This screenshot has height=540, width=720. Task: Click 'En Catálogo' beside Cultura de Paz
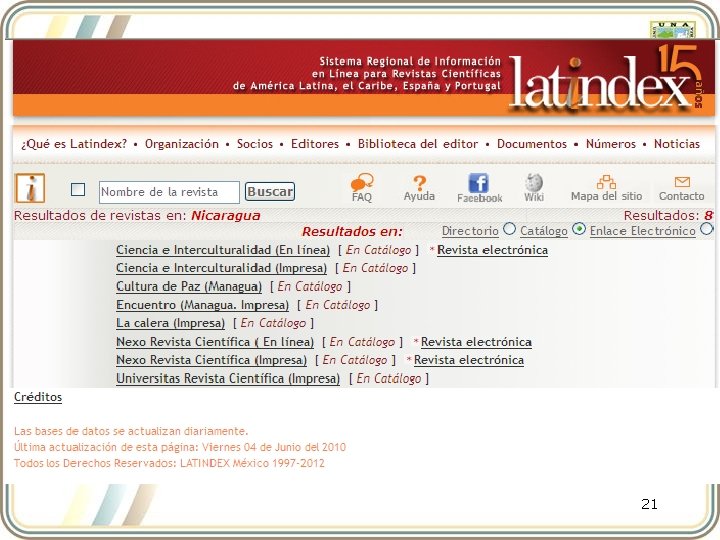(310, 287)
